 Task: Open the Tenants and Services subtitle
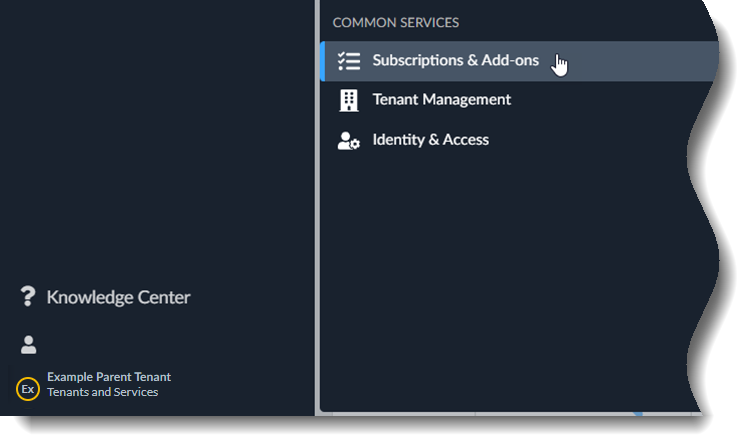(x=103, y=393)
